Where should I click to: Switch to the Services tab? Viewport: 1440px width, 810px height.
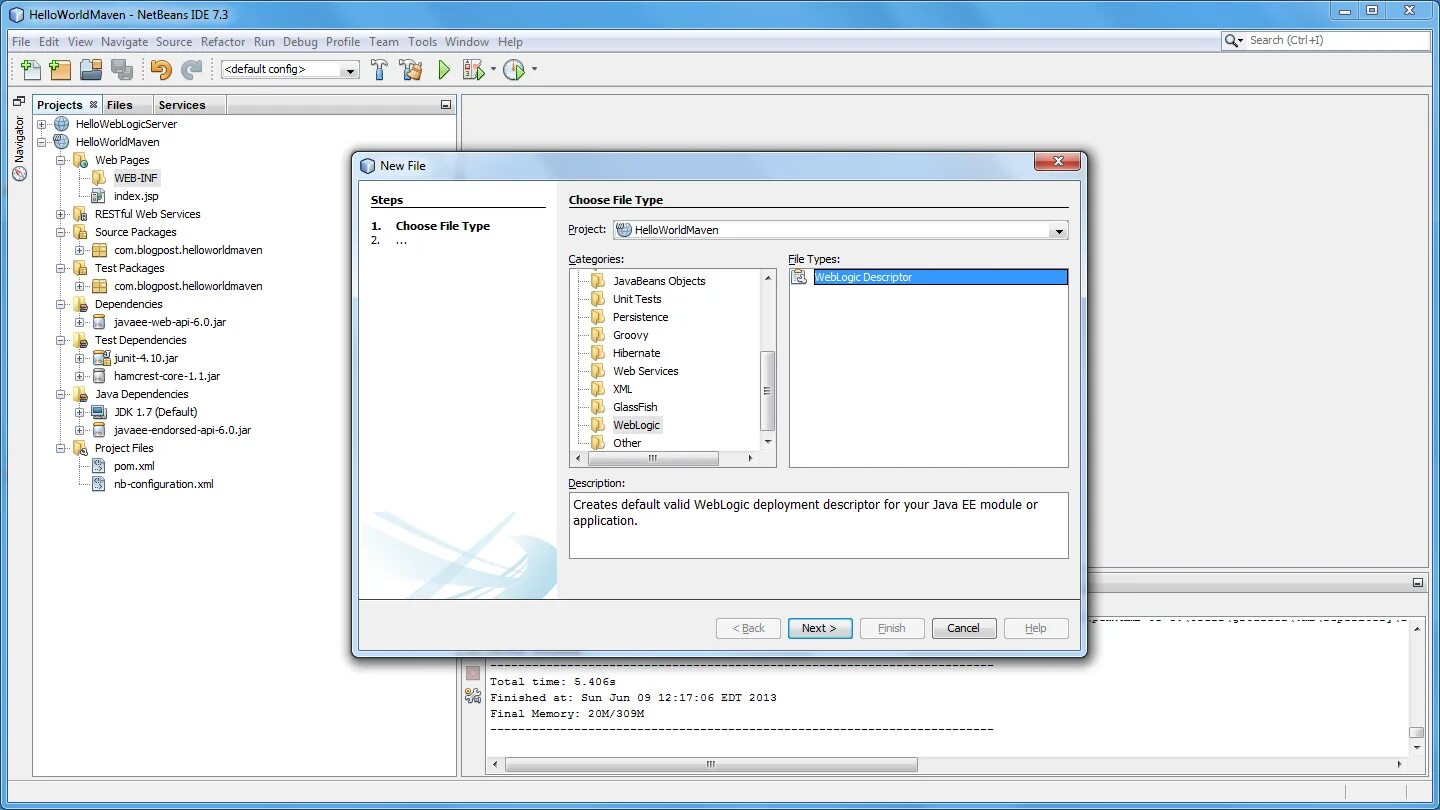[x=182, y=105]
